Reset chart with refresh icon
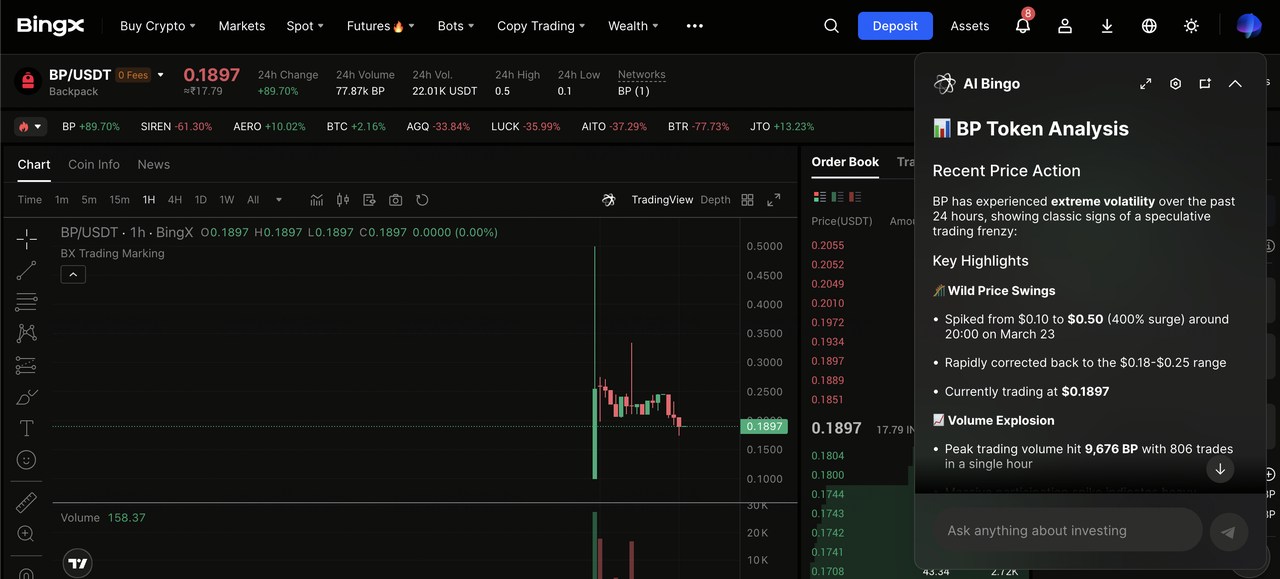This screenshot has width=1280, height=579. tap(422, 200)
